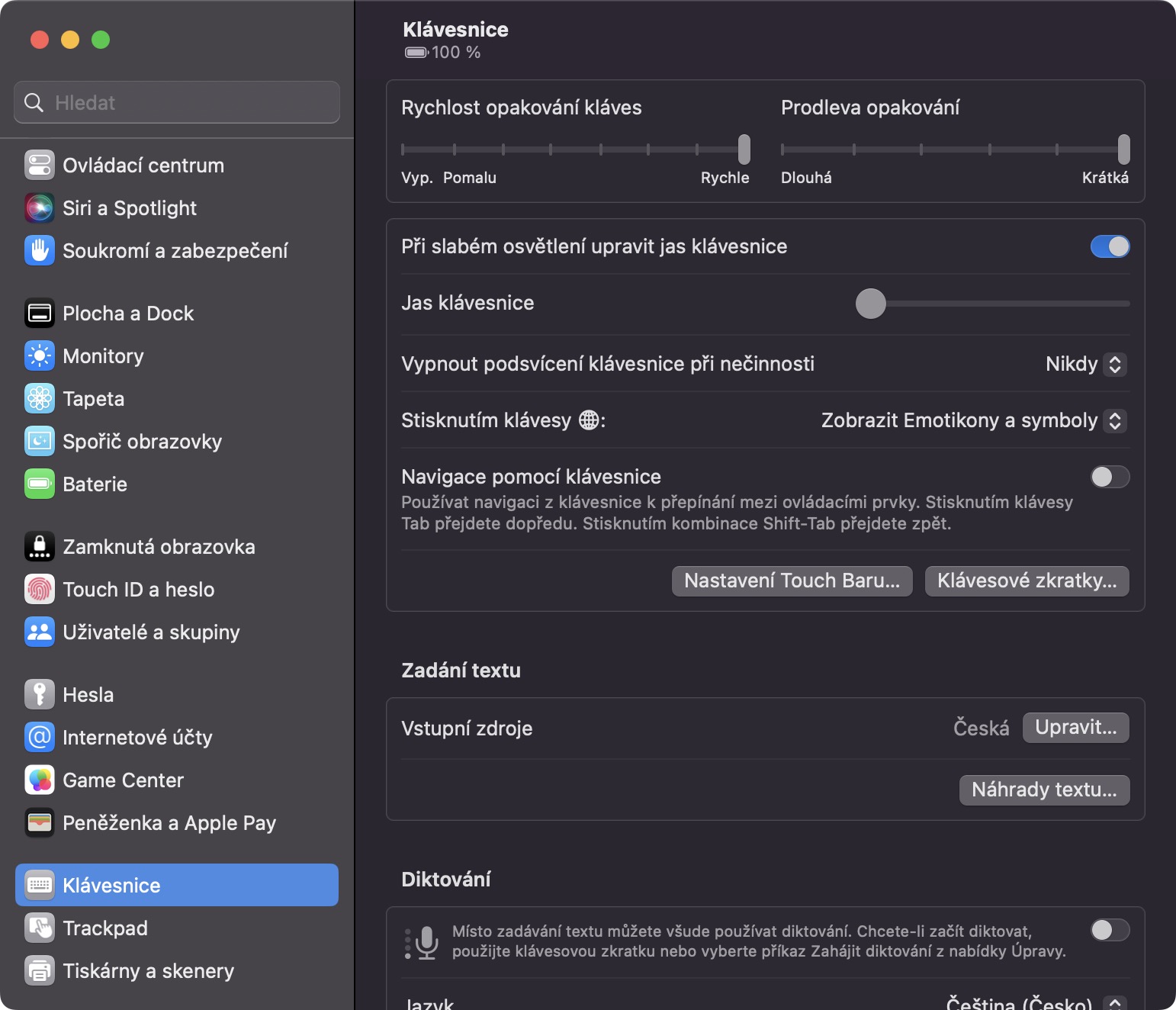Screen dimensions: 1176x1010
Task: Go to Zamknutá obrazovka settings
Action: (x=159, y=546)
